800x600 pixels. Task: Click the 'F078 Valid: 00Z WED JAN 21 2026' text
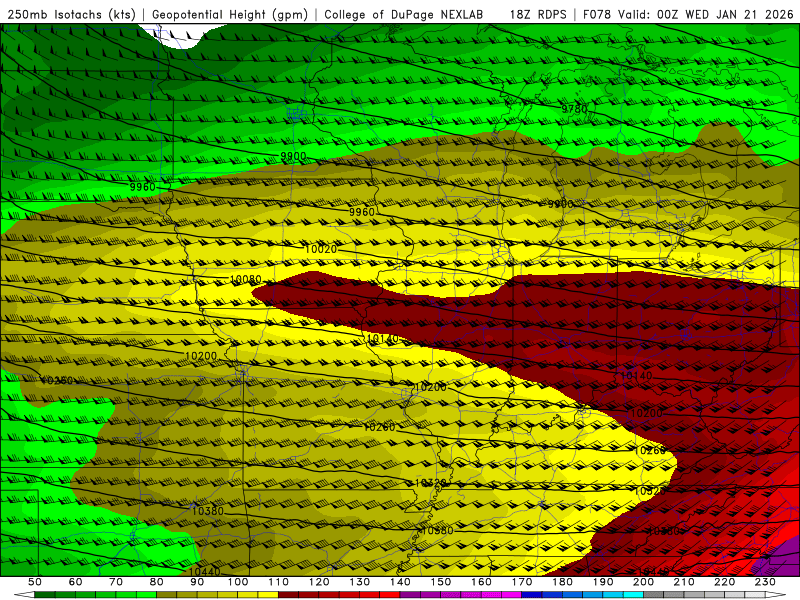point(688,14)
